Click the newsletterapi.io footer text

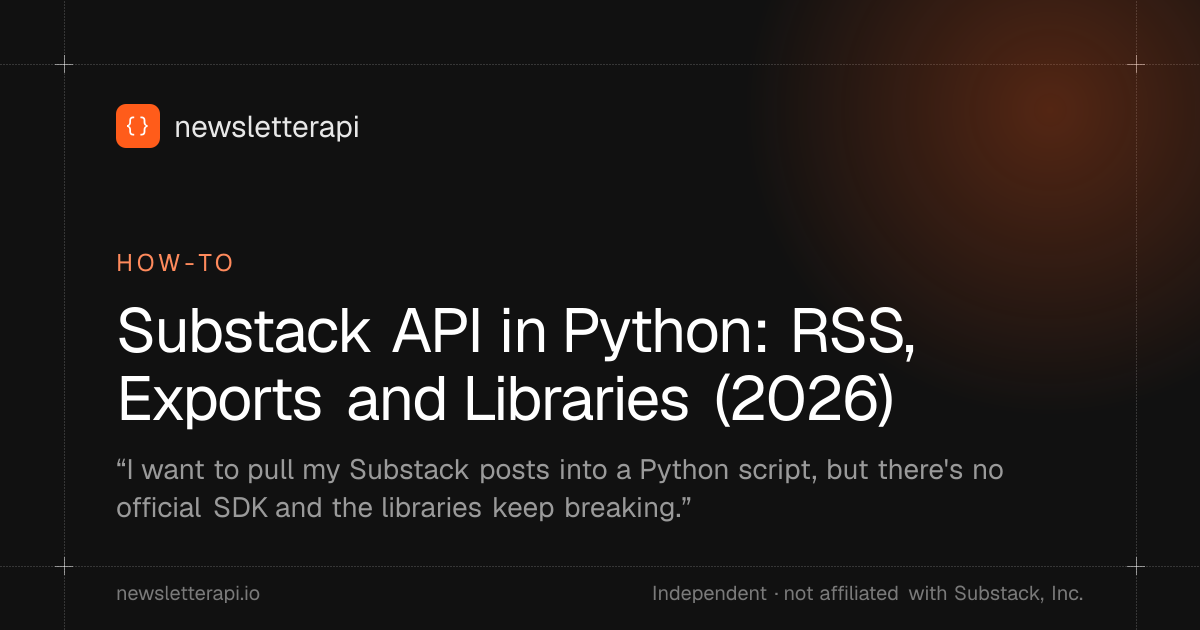pyautogui.click(x=188, y=593)
